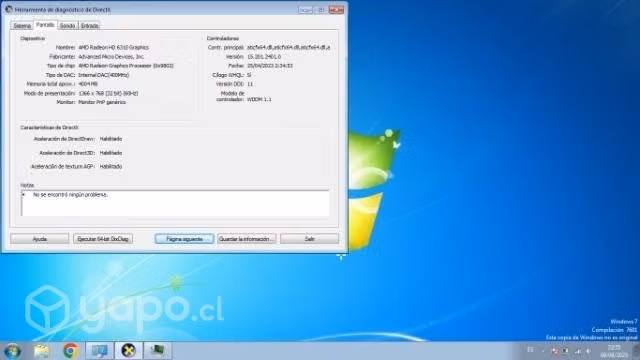Select the Pantalla tab
This screenshot has width=640, height=360.
(45, 25)
